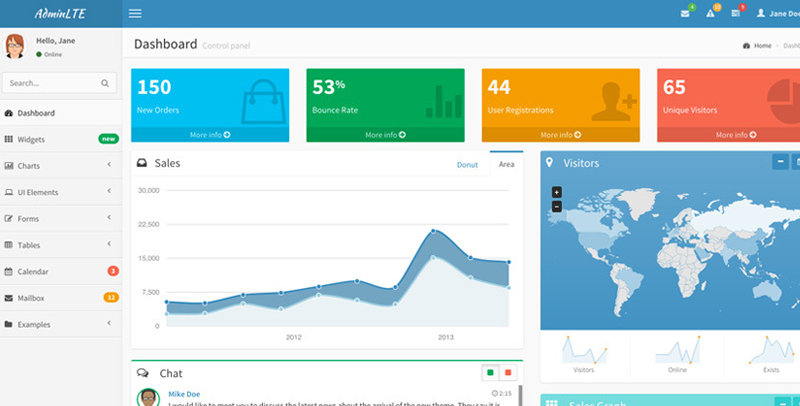Click the 2:15 timestamp in chat
The height and width of the screenshot is (406, 800).
pyautogui.click(x=502, y=394)
